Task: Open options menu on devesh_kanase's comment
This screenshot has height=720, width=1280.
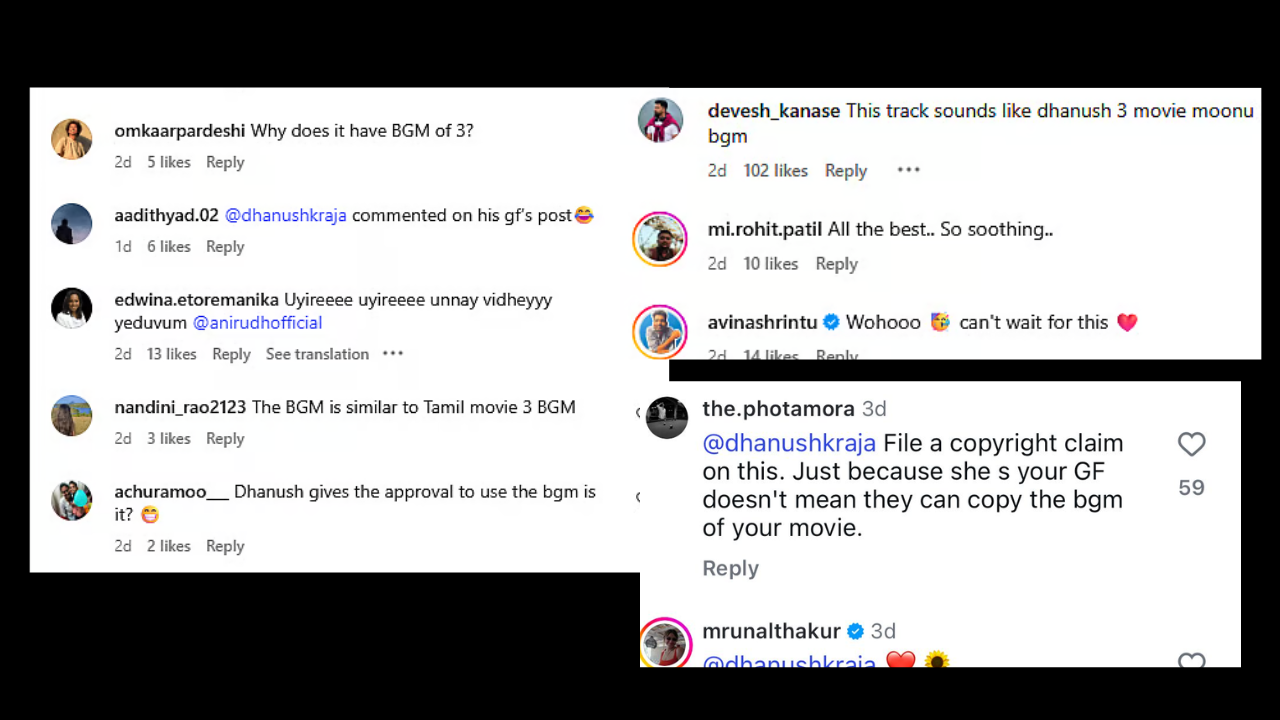Action: (908, 170)
